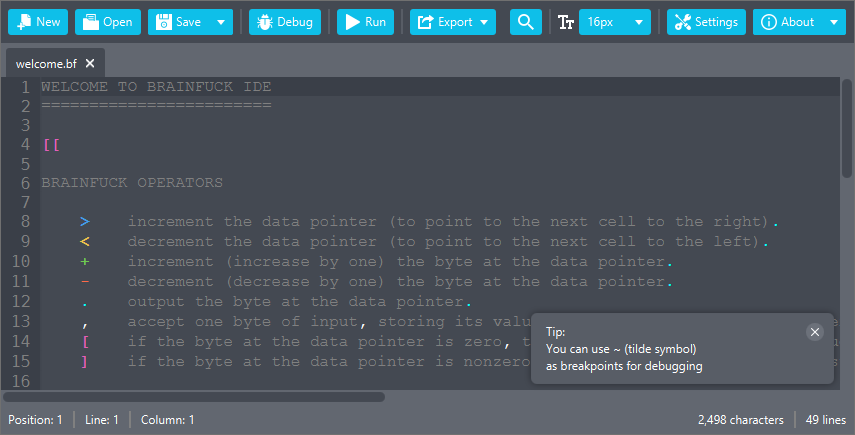This screenshot has height=435, width=855.
Task: Click the vertical editor scrollbar thumb
Action: pyautogui.click(x=846, y=129)
